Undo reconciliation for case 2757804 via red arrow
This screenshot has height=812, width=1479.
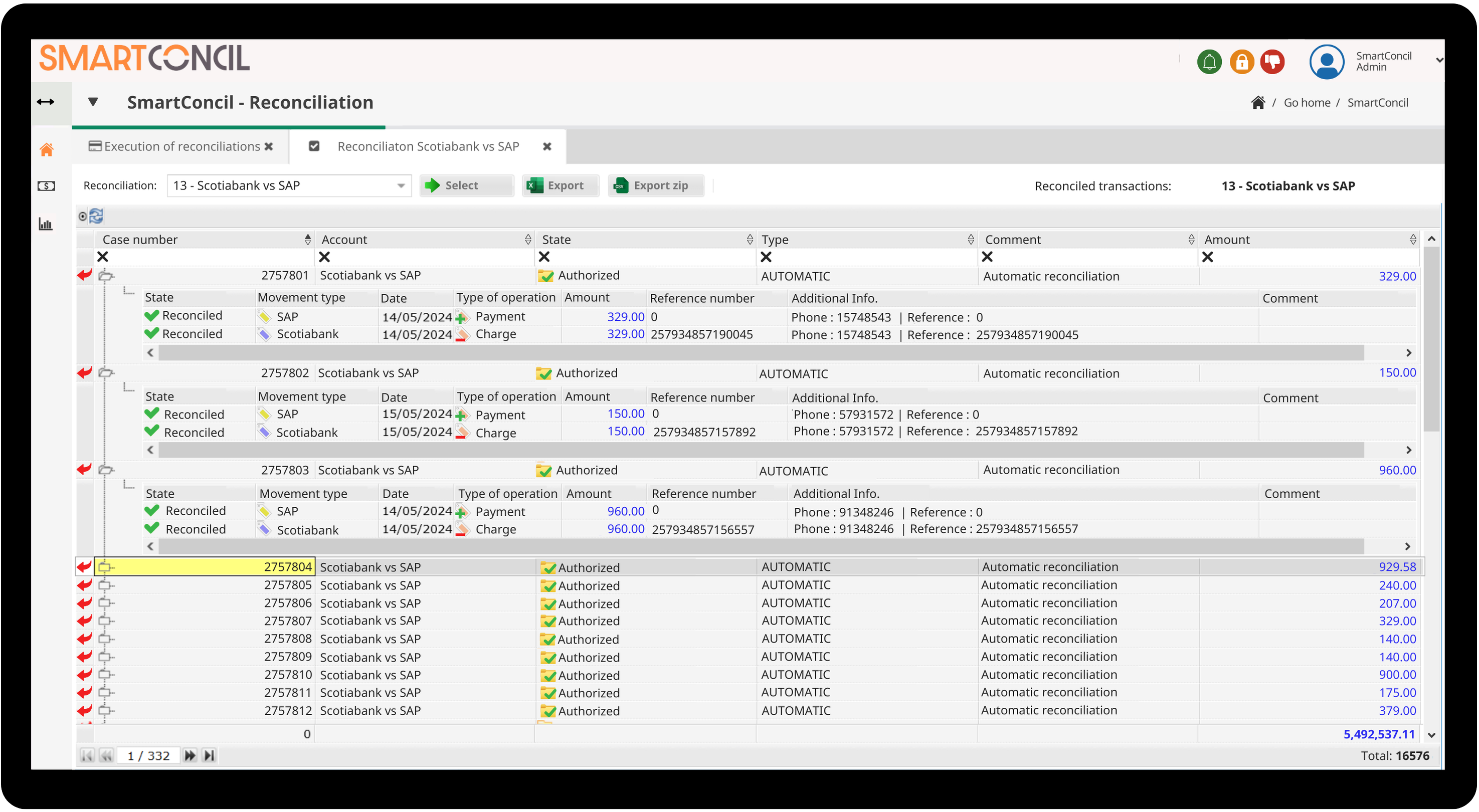tap(84, 567)
